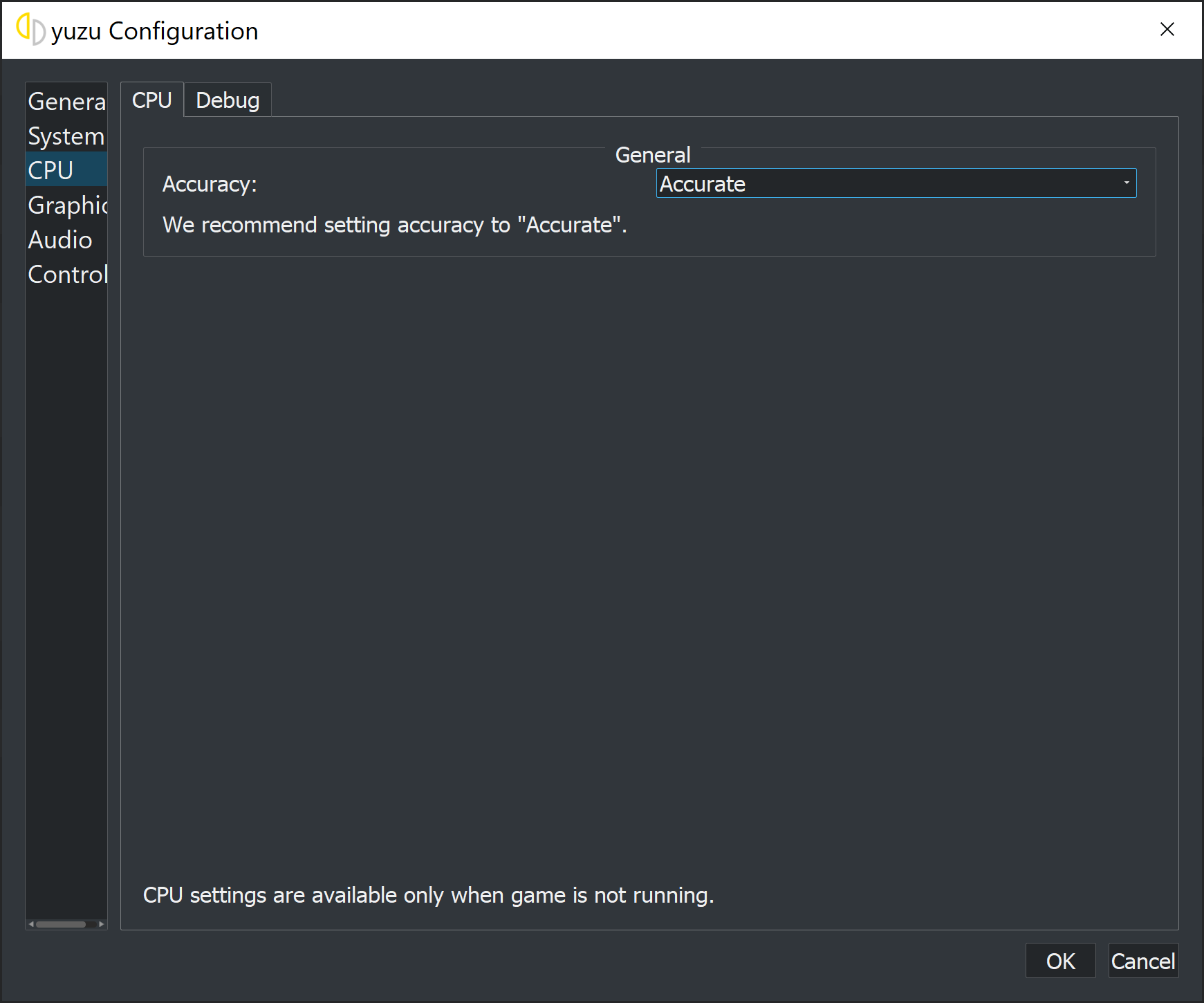Open the System settings category
1204x1003 pixels.
(66, 136)
